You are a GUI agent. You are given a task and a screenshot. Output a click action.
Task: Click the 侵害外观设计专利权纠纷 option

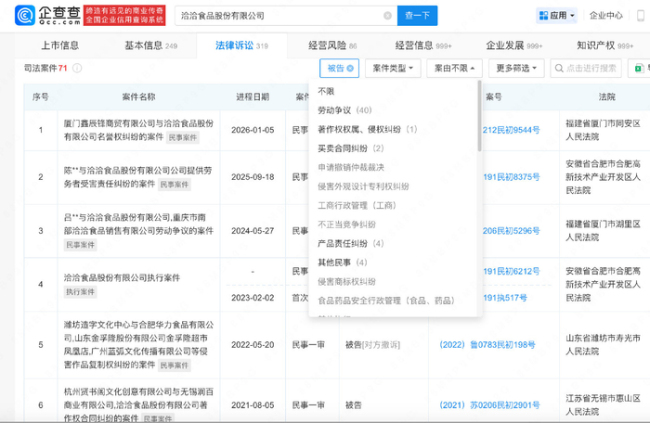point(363,187)
